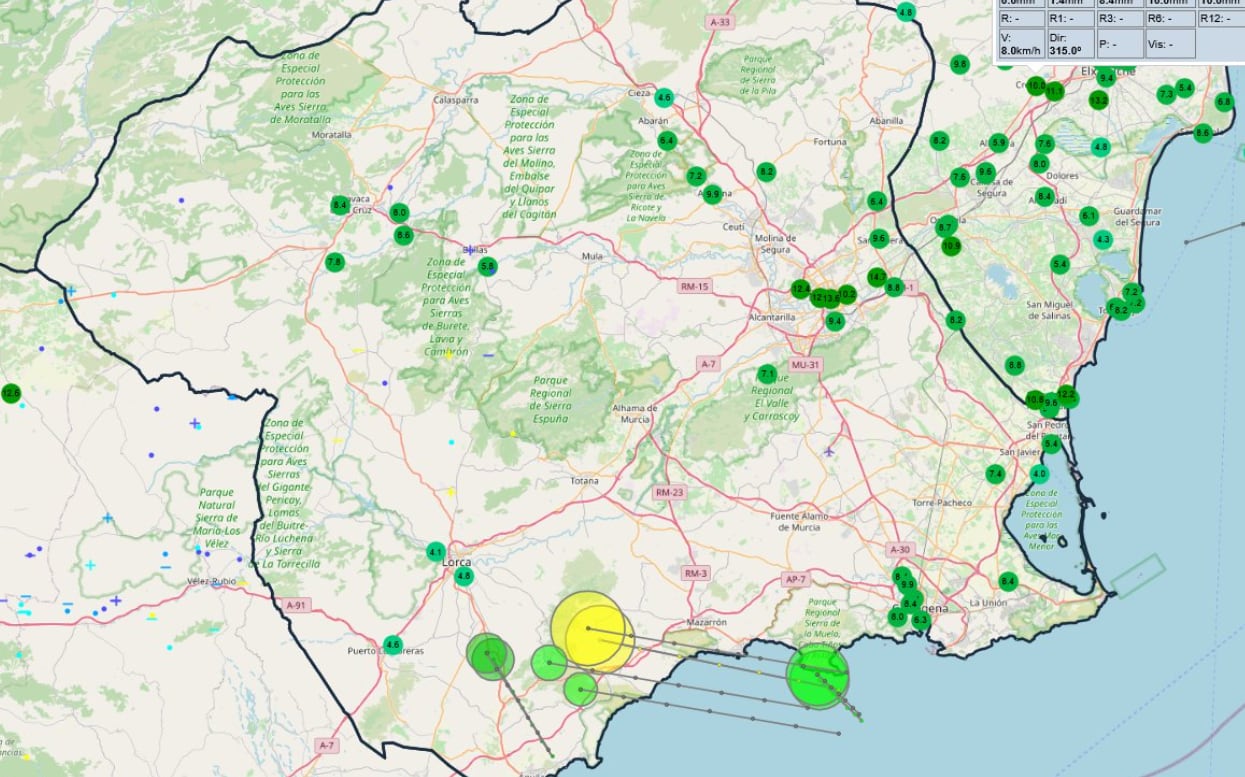Viewport: 1245px width, 777px height.
Task: Click the Dir 315.0º cell in popup
Action: [1069, 43]
